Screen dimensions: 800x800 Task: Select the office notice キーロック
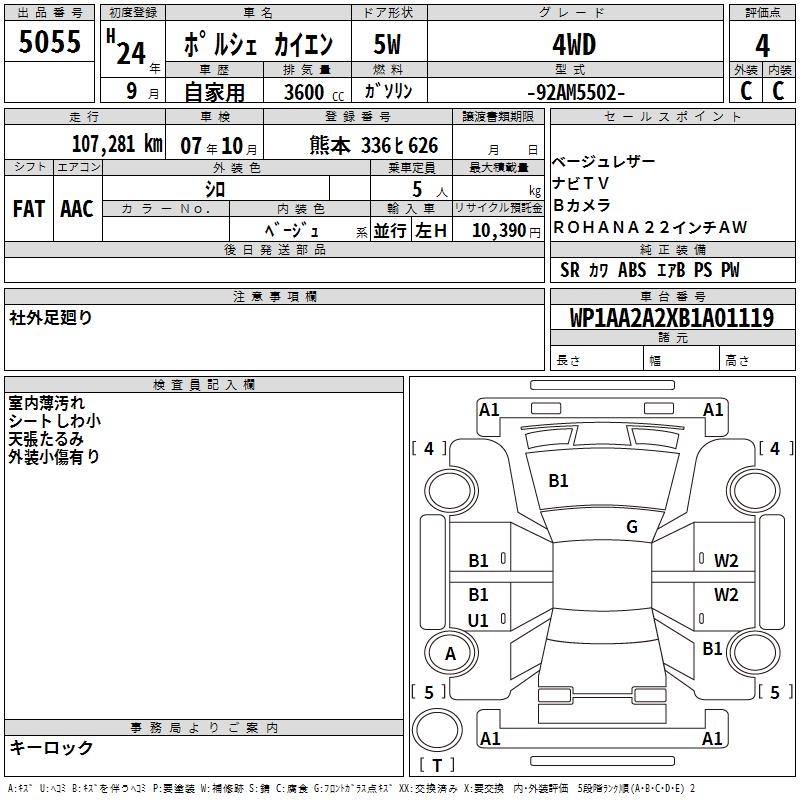pos(51,748)
